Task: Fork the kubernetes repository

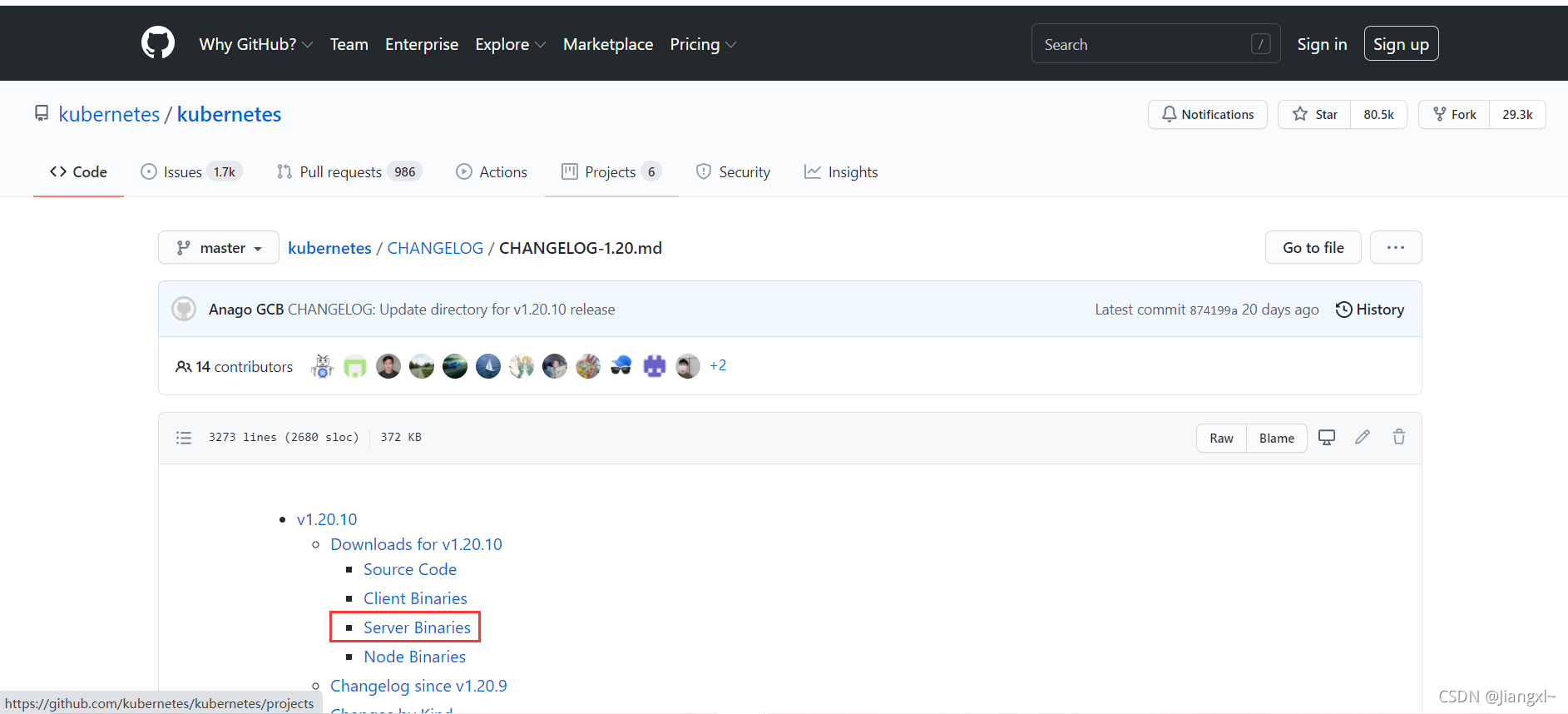Action: tap(1454, 115)
